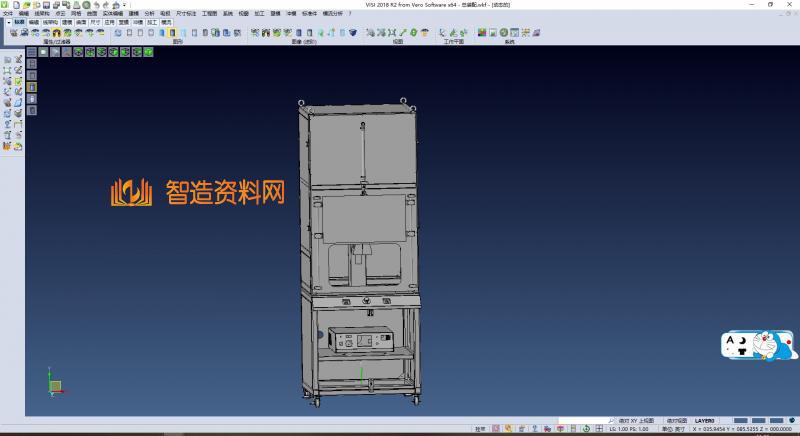Screen dimensions: 800x436
Task: Open the 分析 menu in the menu bar
Action: pyautogui.click(x=149, y=13)
